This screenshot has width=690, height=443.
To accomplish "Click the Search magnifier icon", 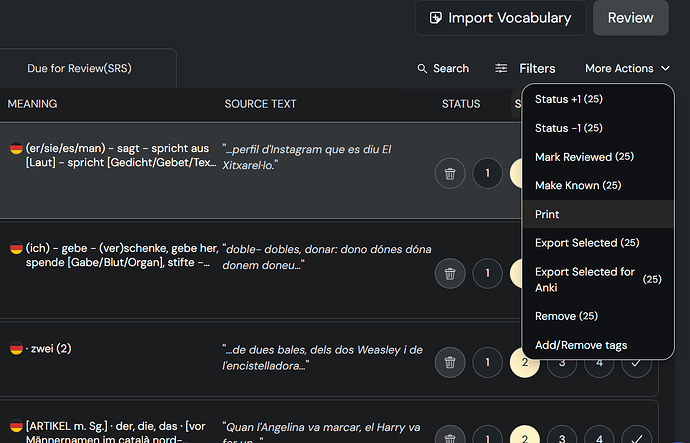I will (x=422, y=69).
